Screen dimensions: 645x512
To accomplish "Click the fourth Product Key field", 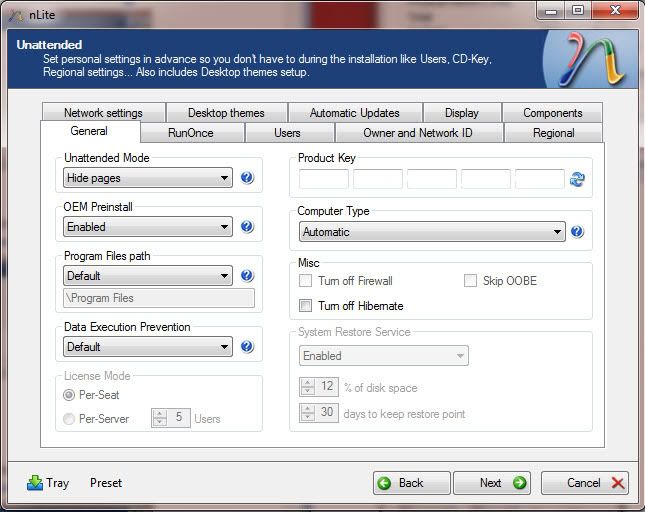I will tap(485, 179).
